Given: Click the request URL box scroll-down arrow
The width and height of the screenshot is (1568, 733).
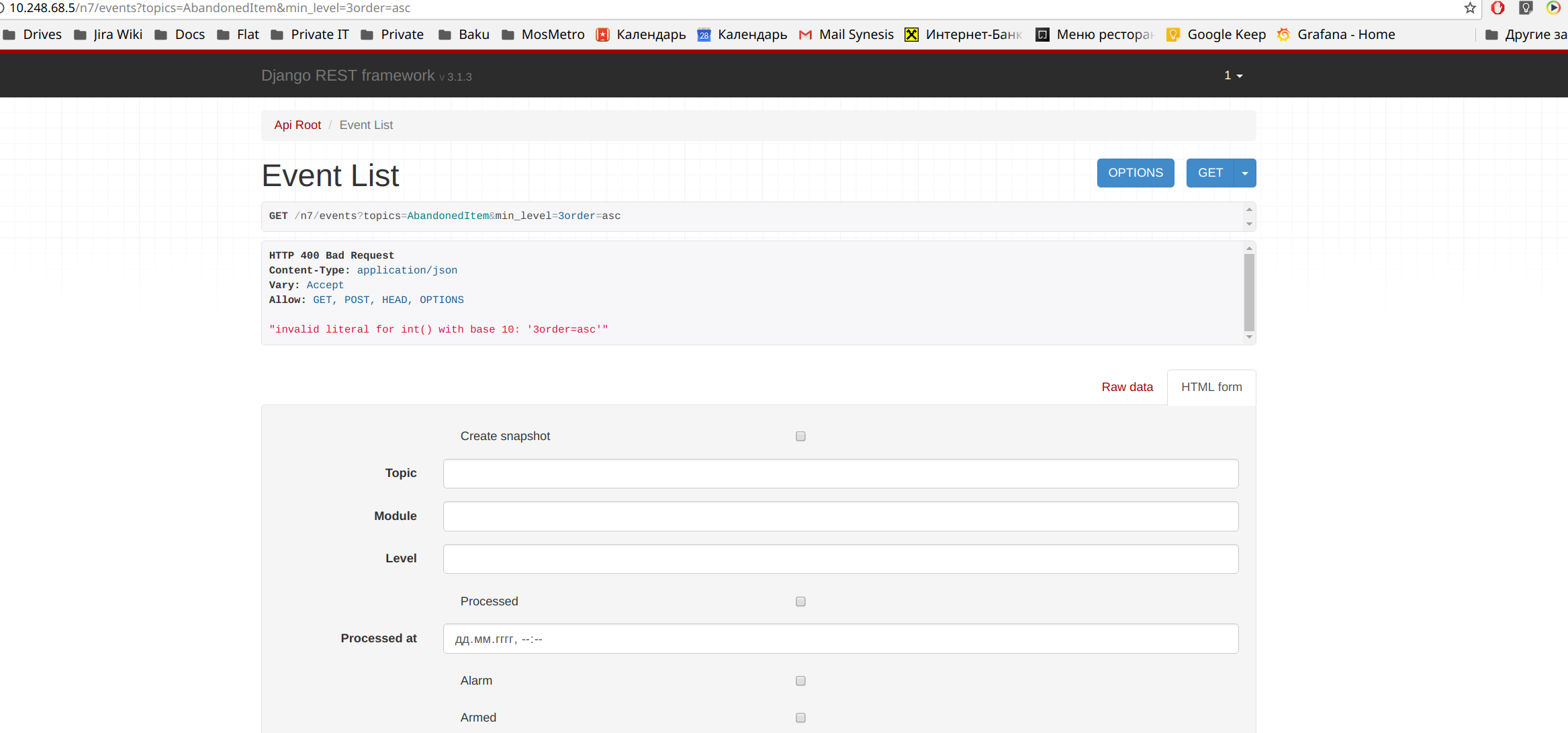Looking at the screenshot, I should tap(1249, 224).
